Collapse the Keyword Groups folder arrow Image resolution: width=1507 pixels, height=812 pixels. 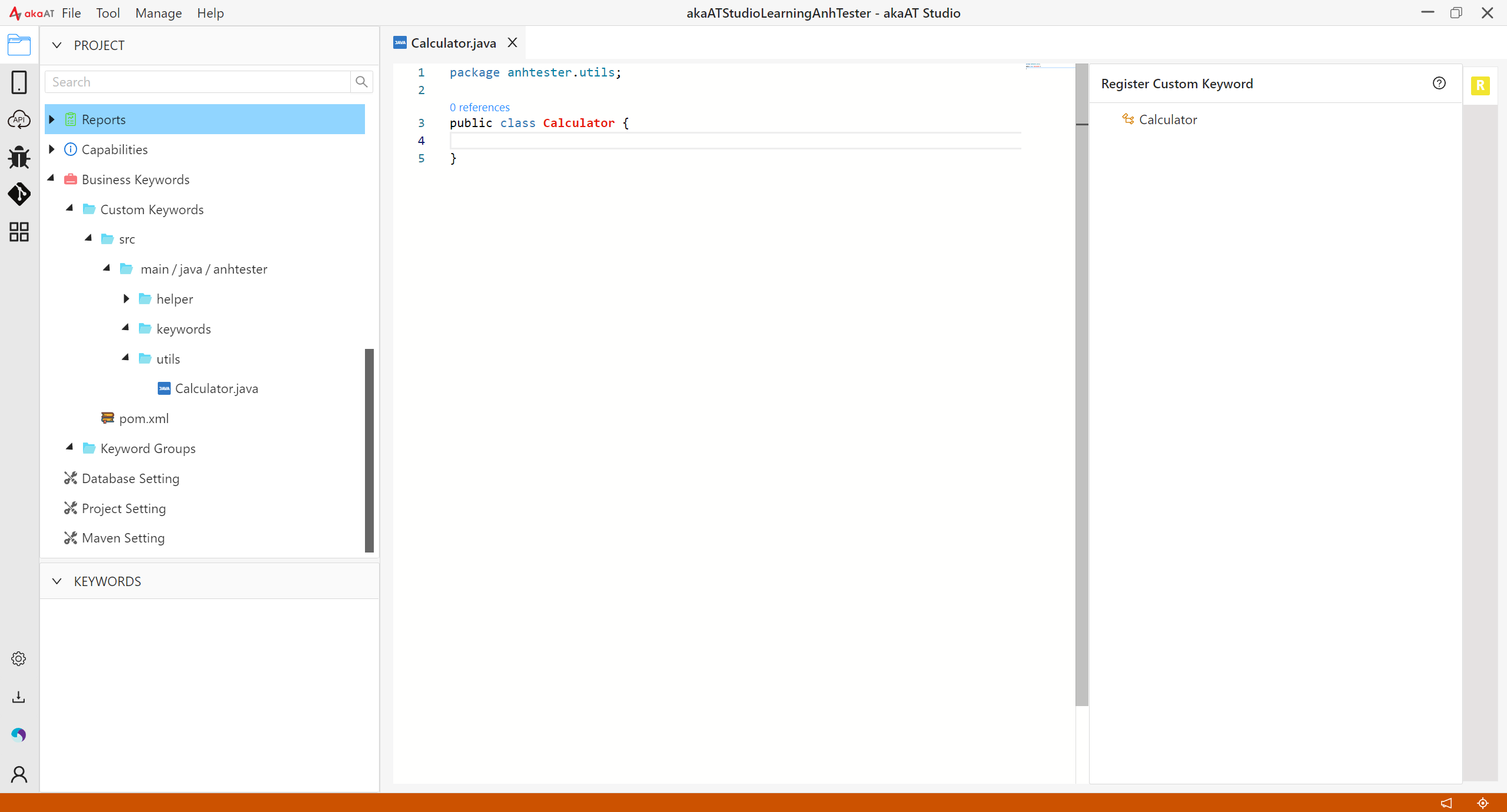70,447
